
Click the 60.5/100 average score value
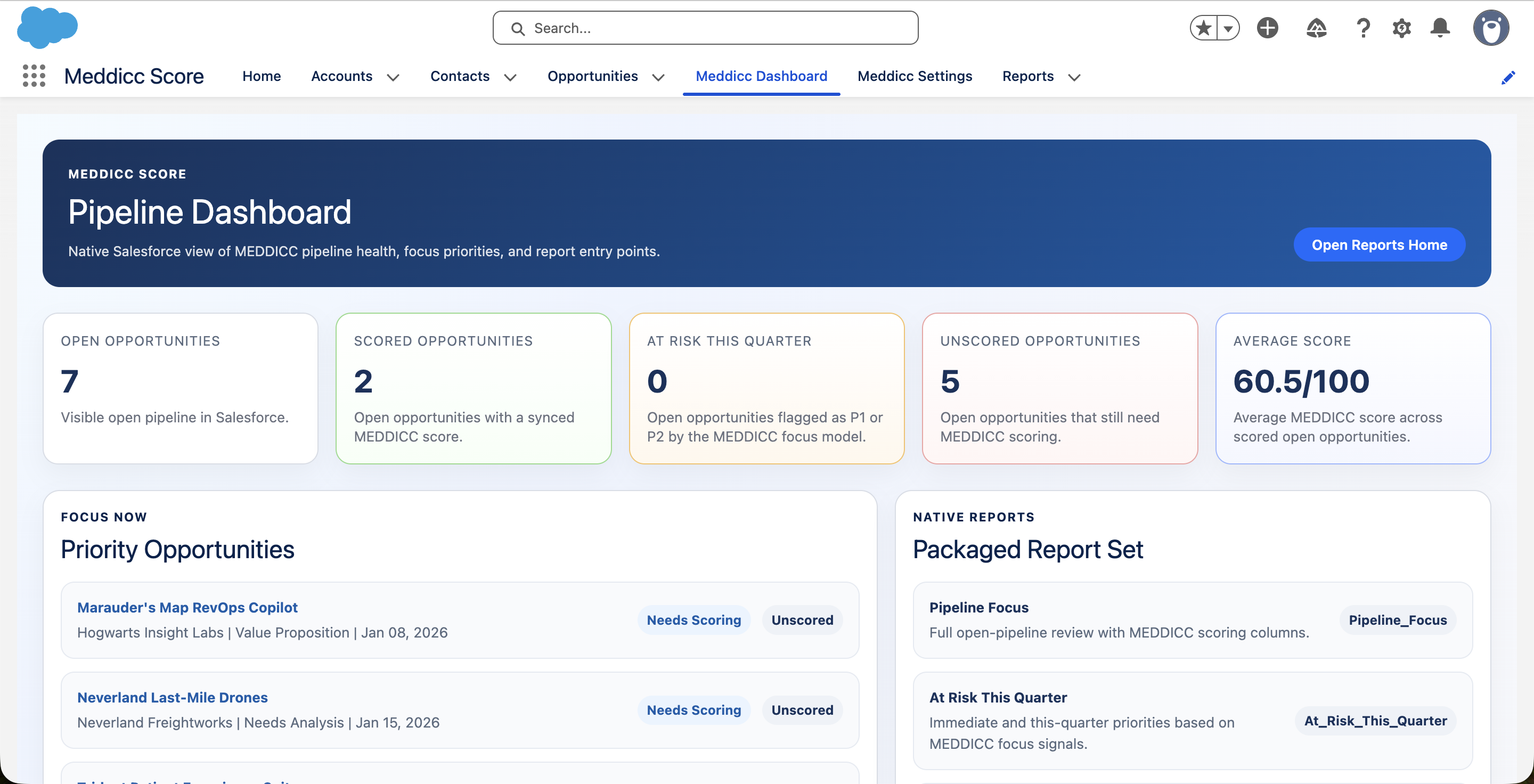click(x=1301, y=381)
